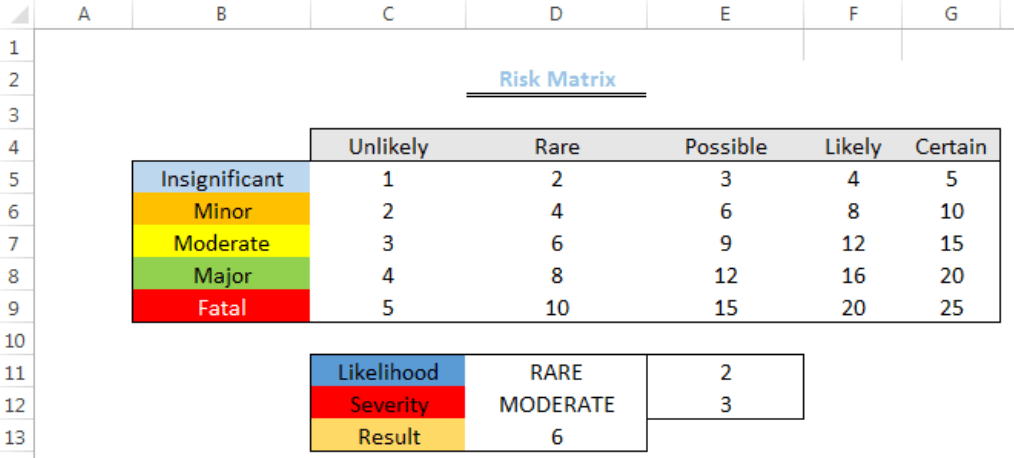Select the blue Insignificant cell

tap(222, 179)
